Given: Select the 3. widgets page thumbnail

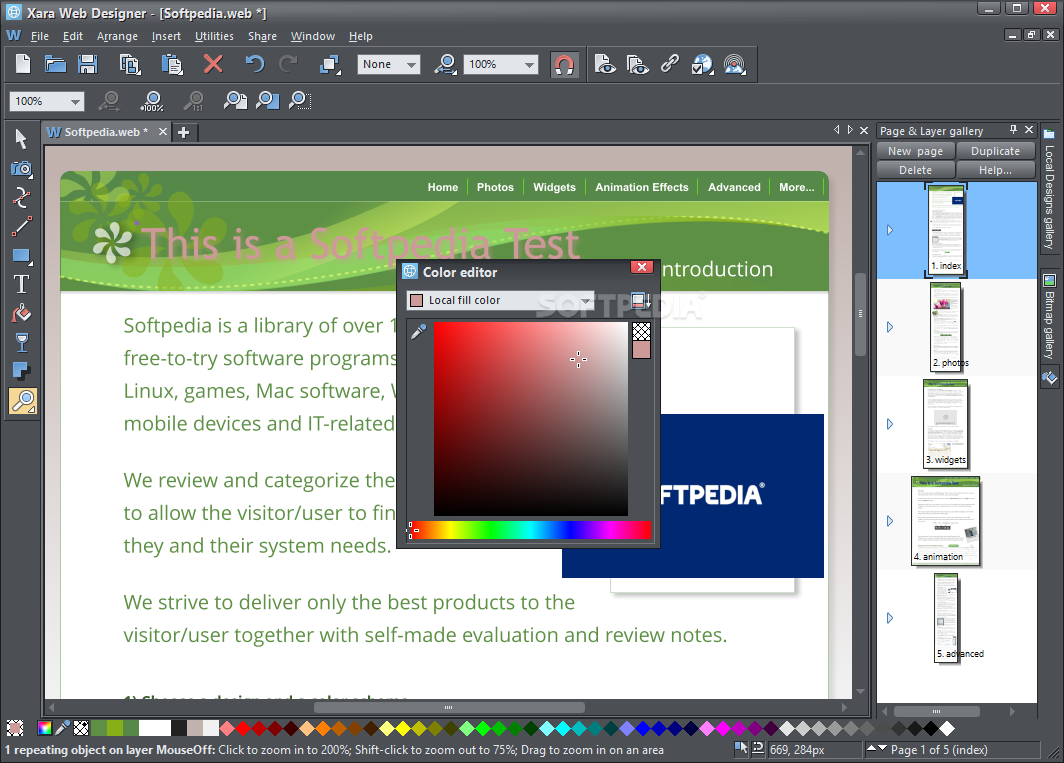Looking at the screenshot, I should click(946, 424).
